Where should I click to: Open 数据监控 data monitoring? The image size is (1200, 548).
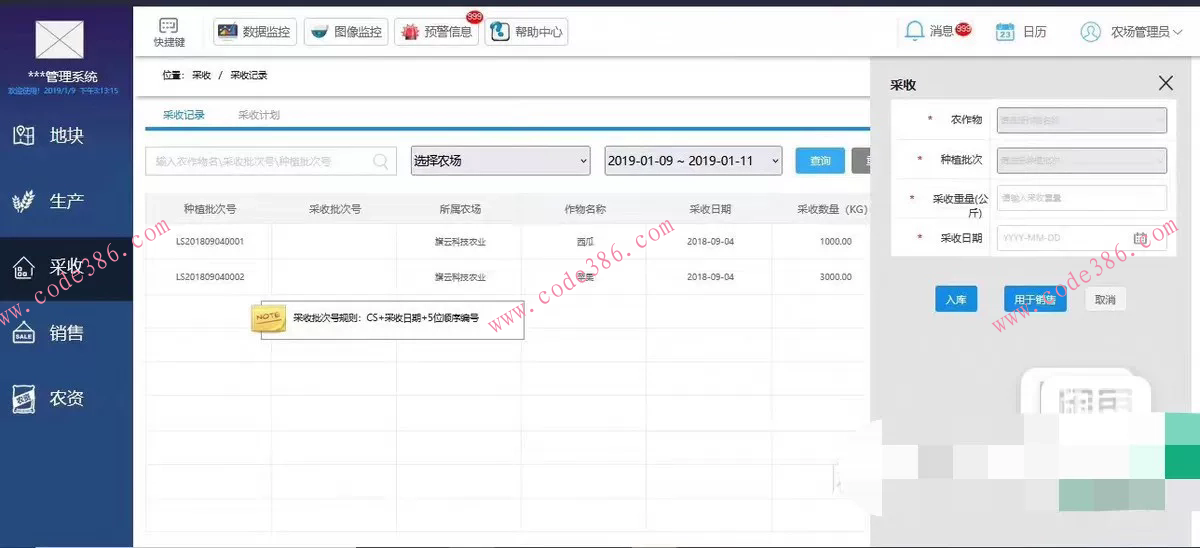coord(255,32)
